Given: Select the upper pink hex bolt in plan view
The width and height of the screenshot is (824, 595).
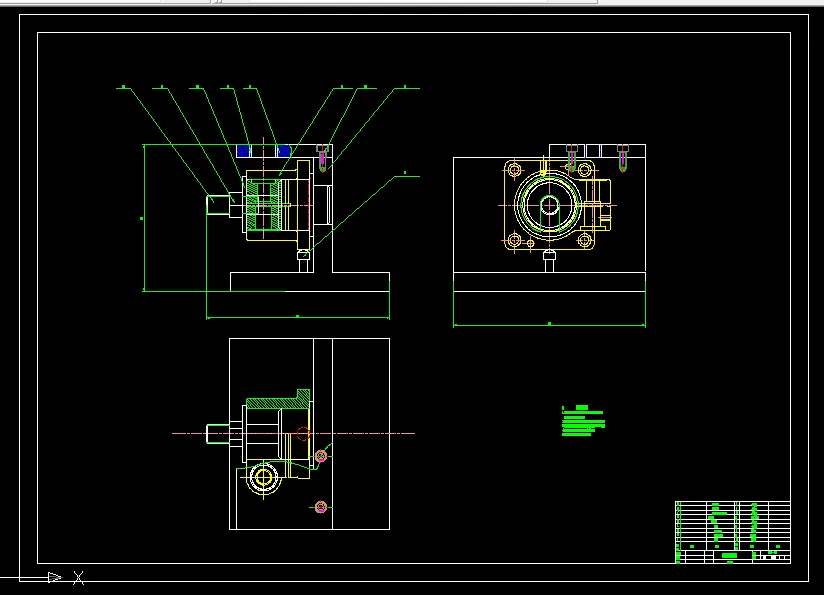Looking at the screenshot, I should click(321, 456).
